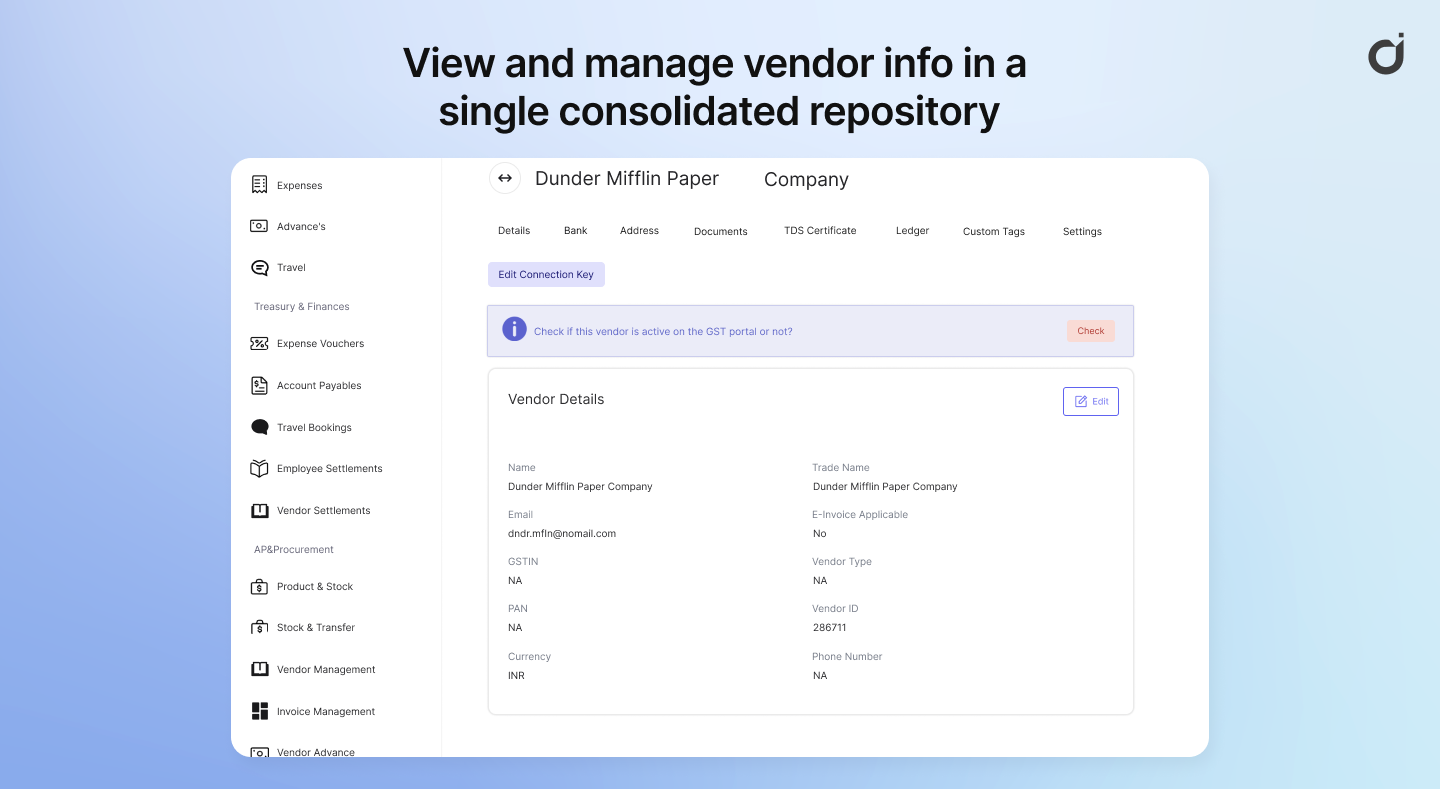Click the Vendor ID value 286711
This screenshot has height=789, width=1440.
click(x=830, y=627)
